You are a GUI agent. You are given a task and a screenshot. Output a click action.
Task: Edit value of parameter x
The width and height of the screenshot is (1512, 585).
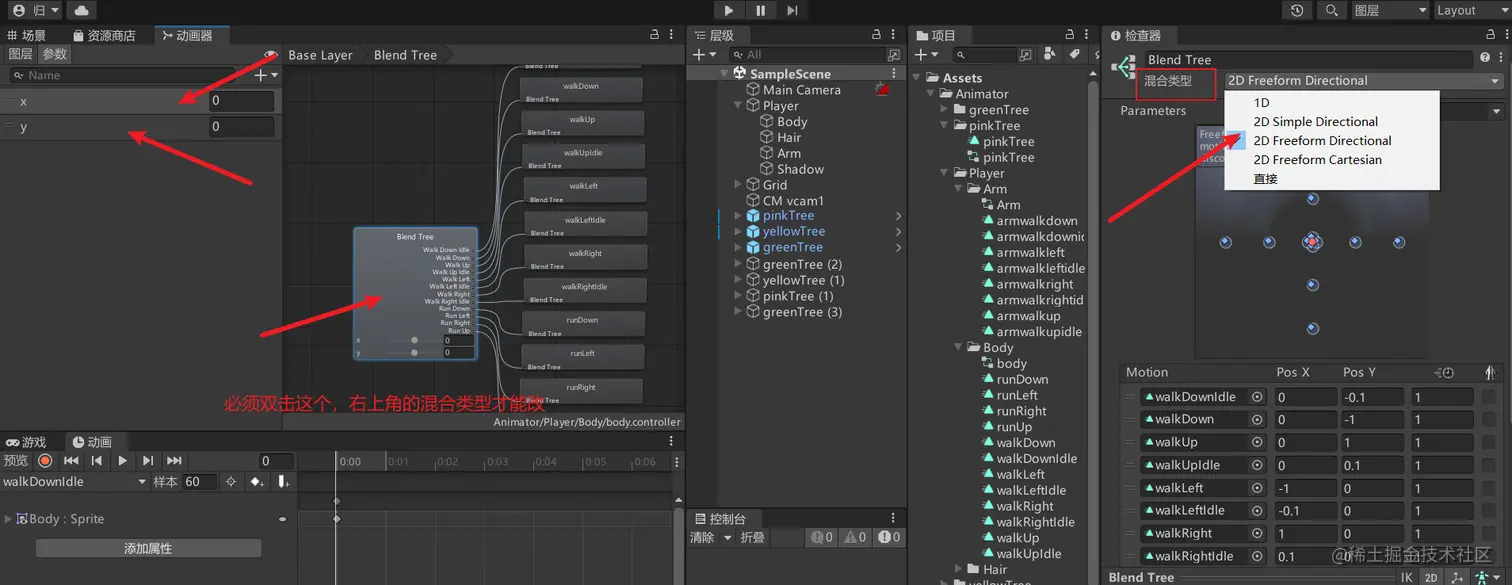point(241,101)
